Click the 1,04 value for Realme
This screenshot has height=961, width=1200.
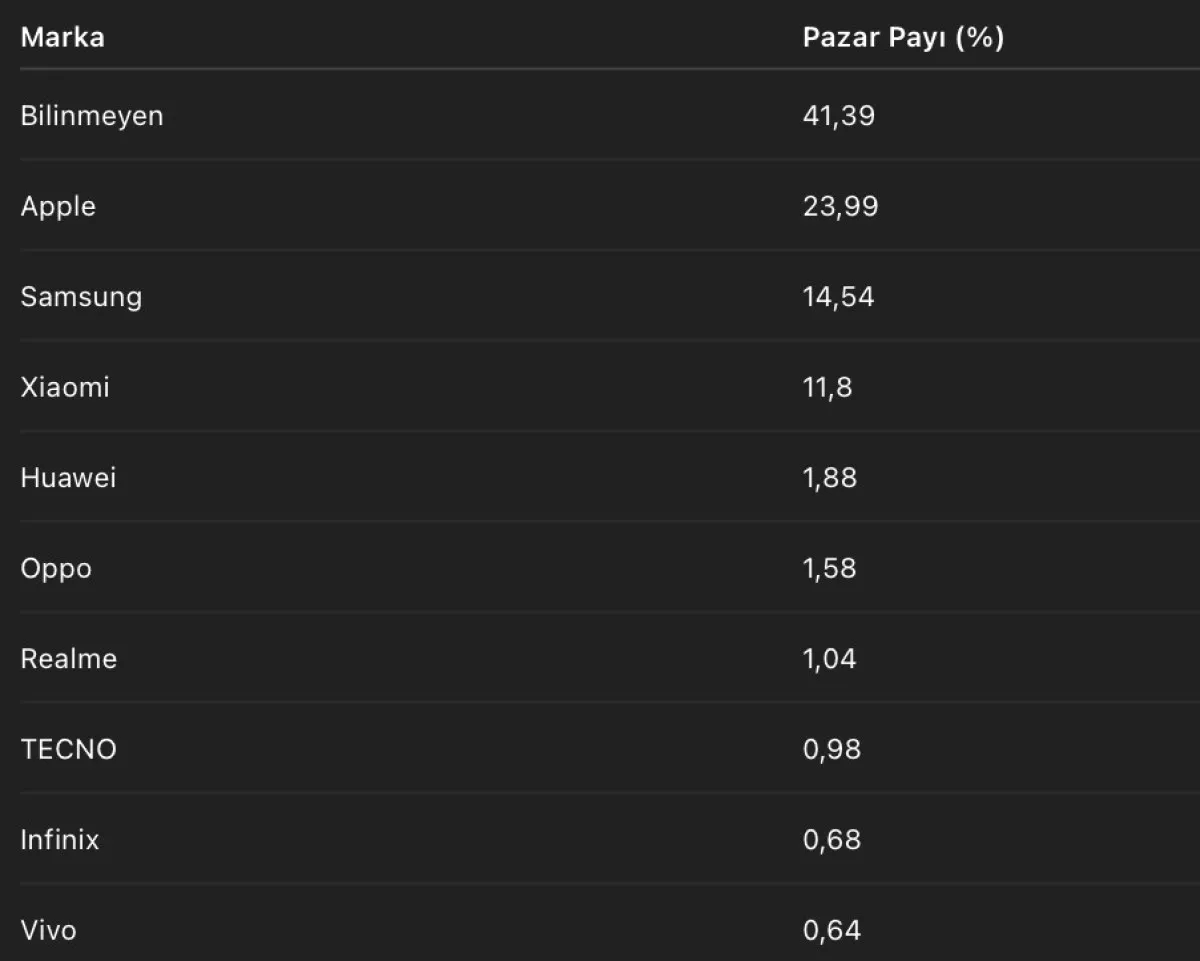pos(830,659)
